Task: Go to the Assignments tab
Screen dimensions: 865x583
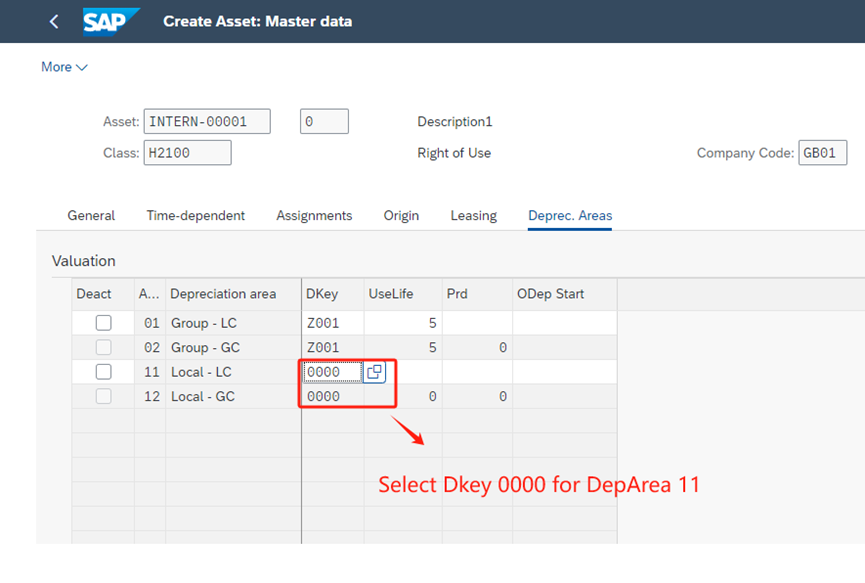Action: pos(314,215)
